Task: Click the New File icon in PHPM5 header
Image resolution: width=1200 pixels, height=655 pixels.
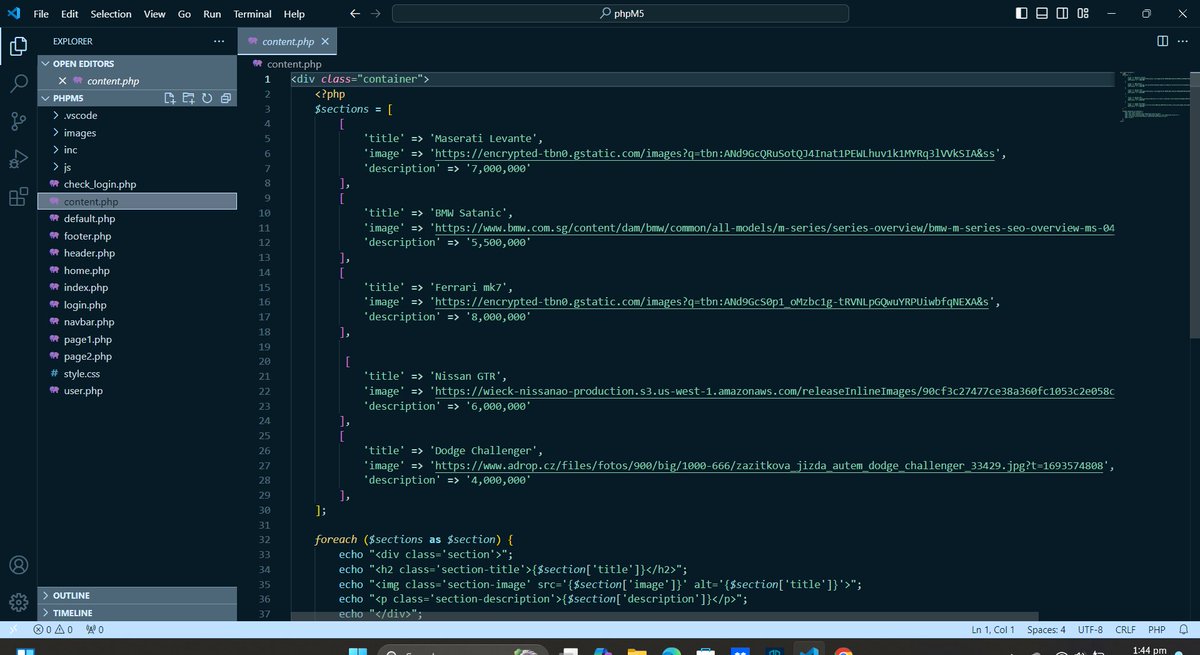Action: pyautogui.click(x=170, y=98)
